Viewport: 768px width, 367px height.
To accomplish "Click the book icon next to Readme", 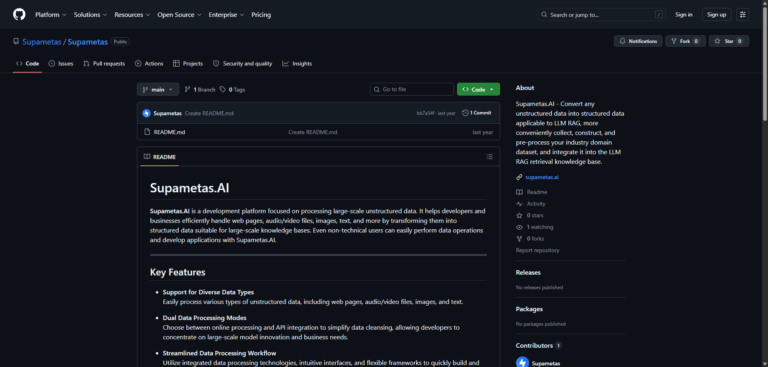I will click(x=519, y=192).
